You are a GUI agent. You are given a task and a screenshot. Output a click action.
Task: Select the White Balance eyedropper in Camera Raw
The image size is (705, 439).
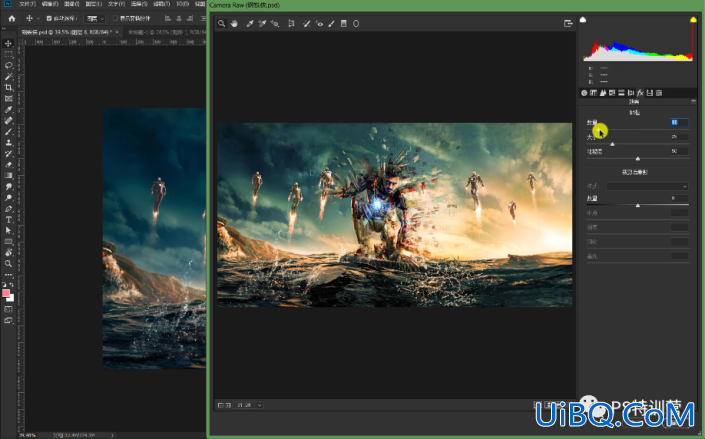(x=250, y=23)
